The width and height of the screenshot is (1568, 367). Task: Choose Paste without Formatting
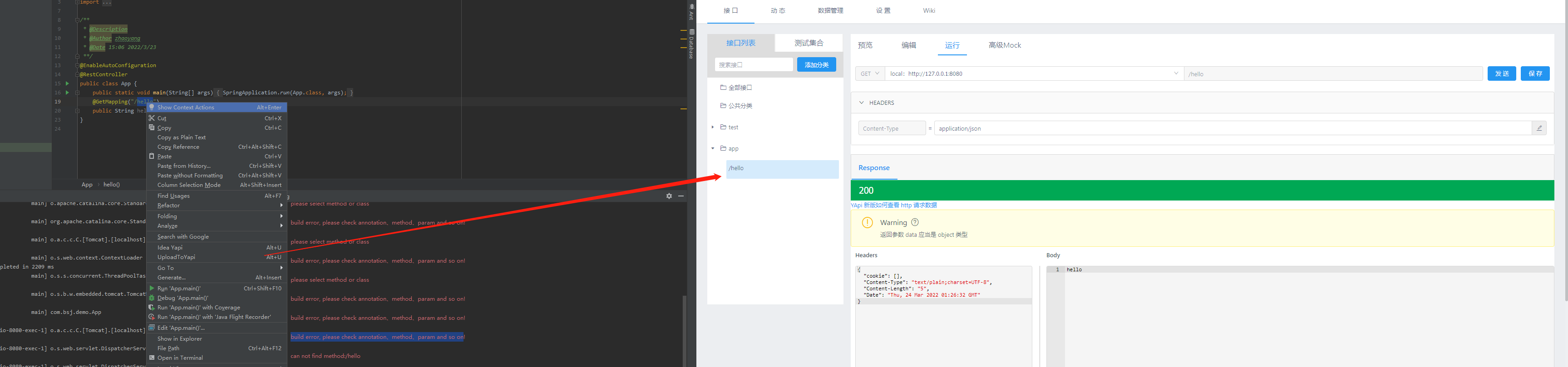(217, 175)
